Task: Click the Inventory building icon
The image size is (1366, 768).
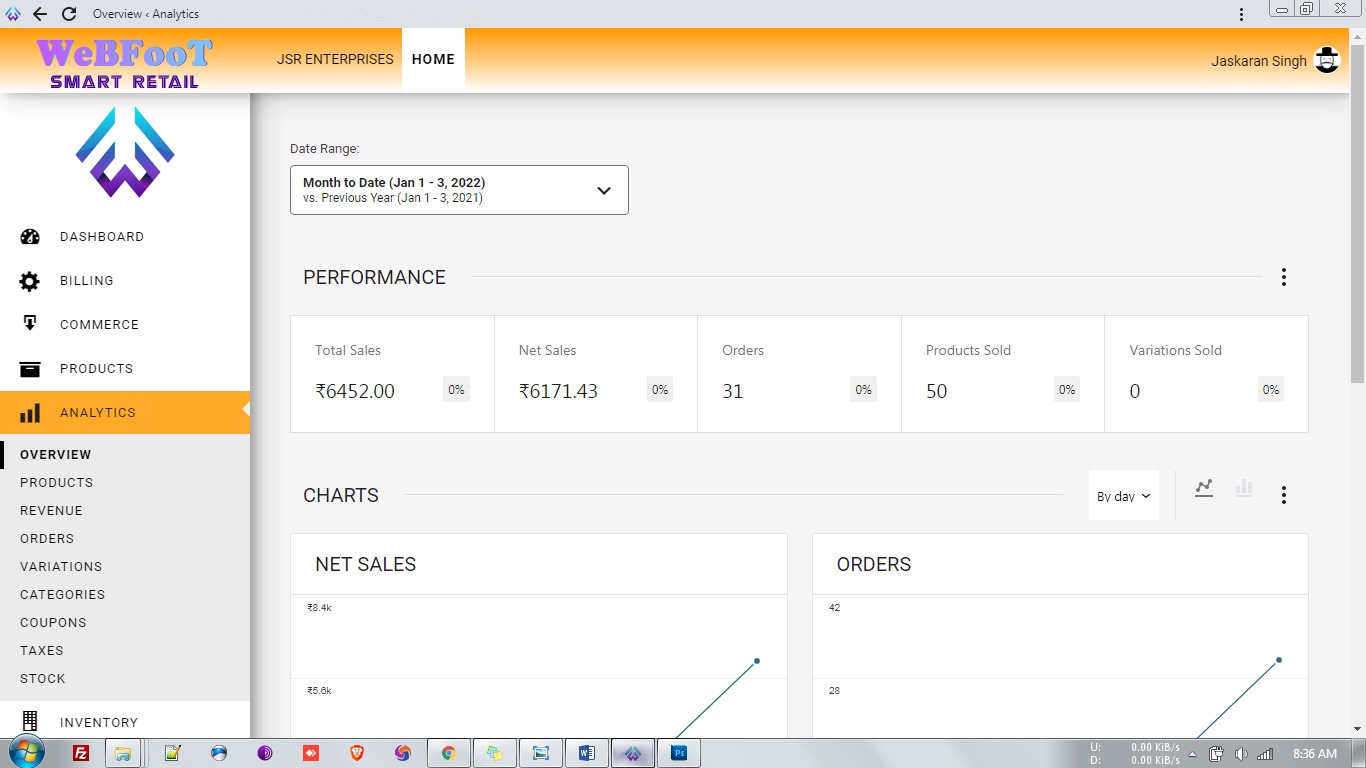Action: click(x=30, y=722)
